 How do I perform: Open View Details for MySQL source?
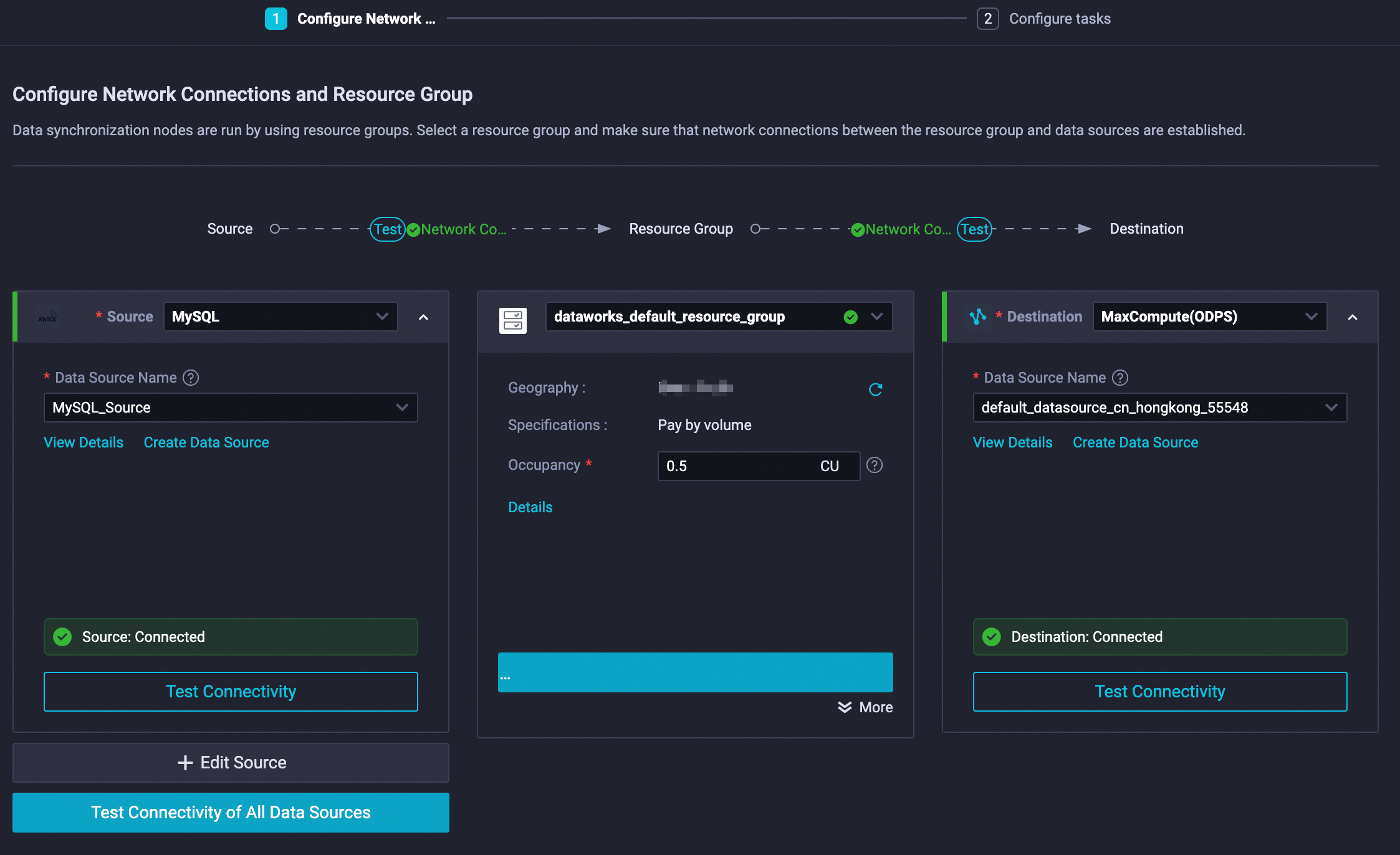click(84, 442)
